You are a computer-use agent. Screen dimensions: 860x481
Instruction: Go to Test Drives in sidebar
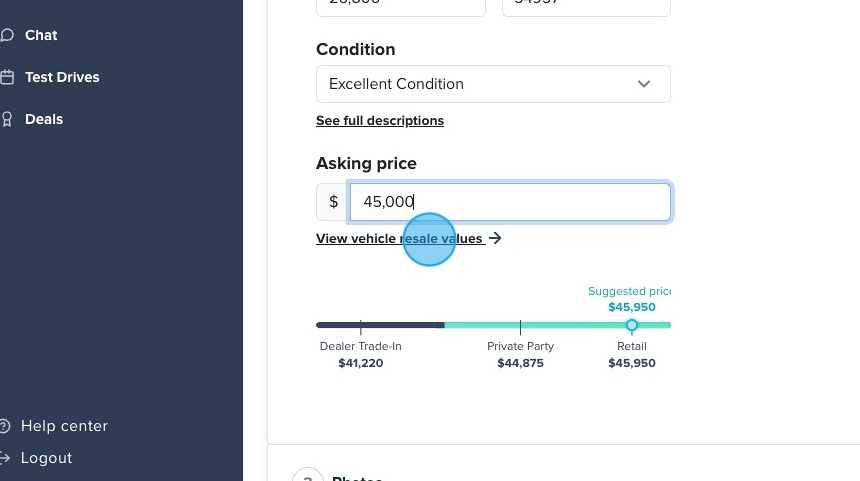62,77
